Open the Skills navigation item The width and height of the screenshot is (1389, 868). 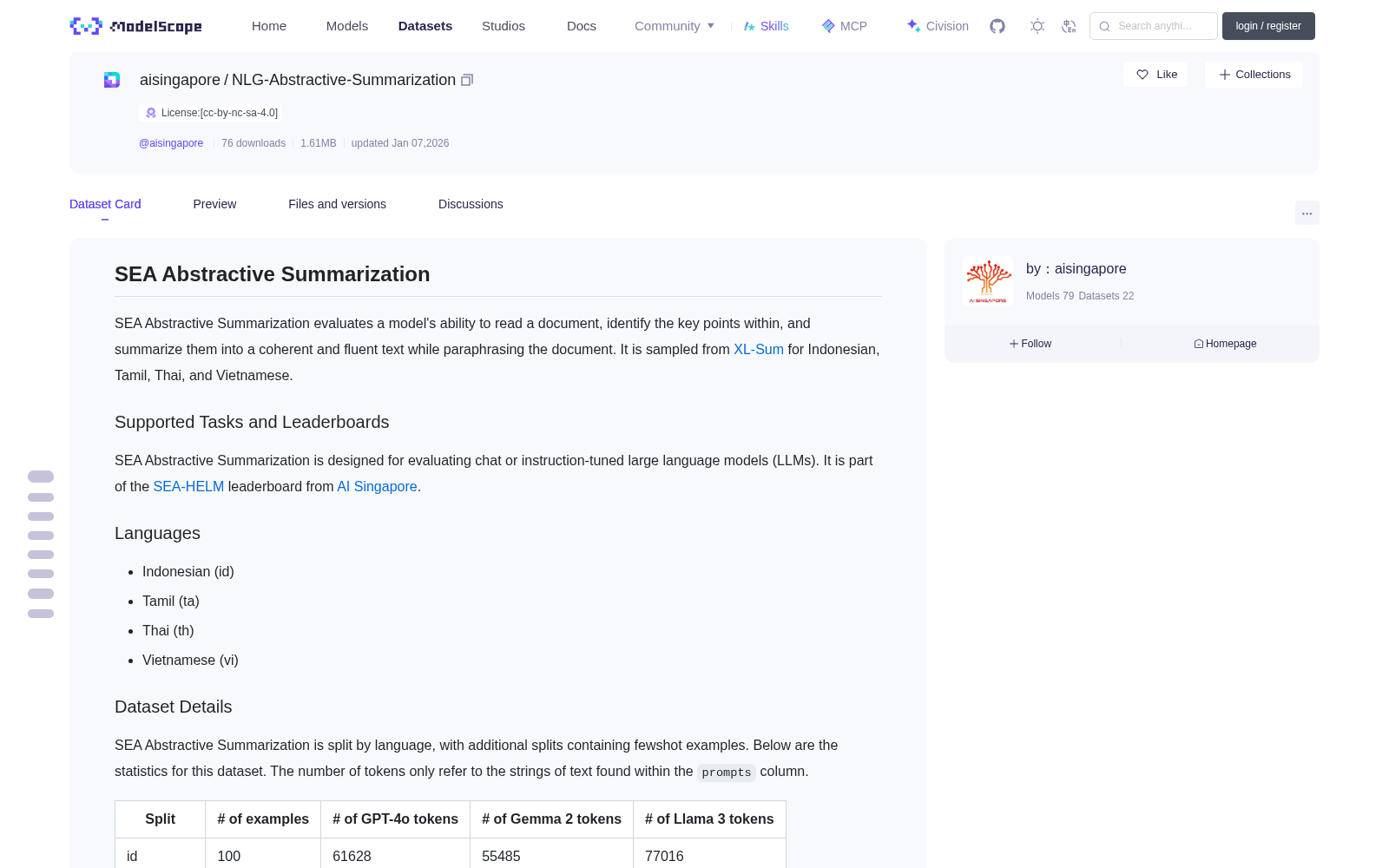766,26
